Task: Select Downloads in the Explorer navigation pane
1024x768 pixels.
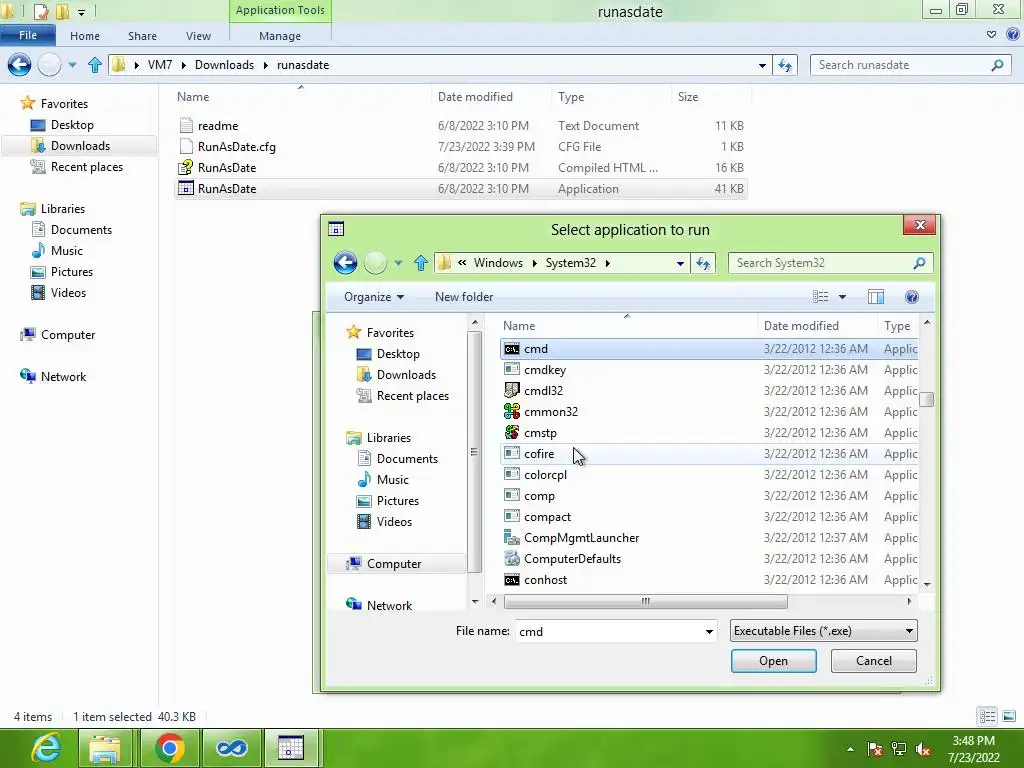Action: click(x=80, y=146)
